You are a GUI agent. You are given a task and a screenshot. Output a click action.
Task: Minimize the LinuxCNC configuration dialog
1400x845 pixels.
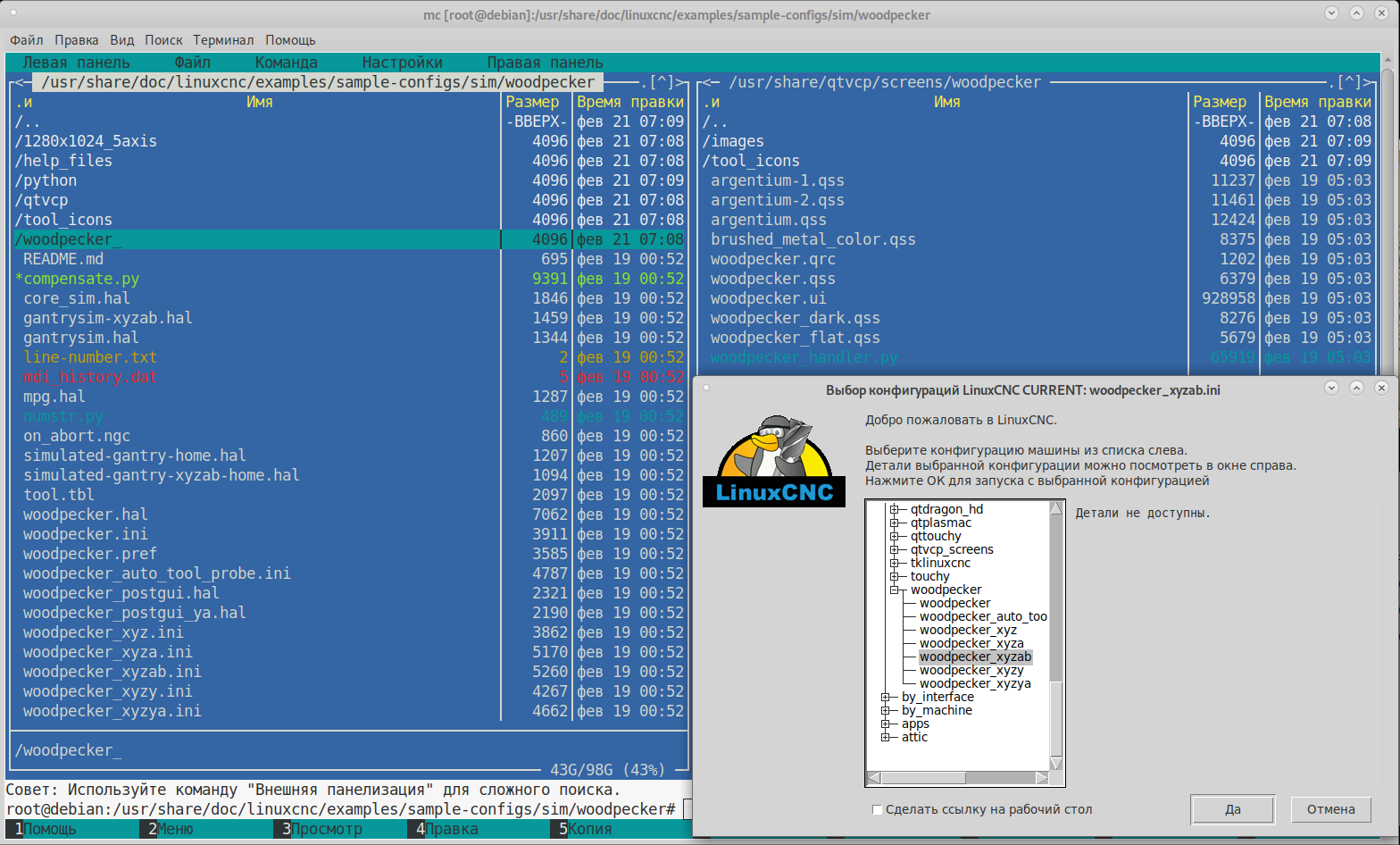(1331, 388)
